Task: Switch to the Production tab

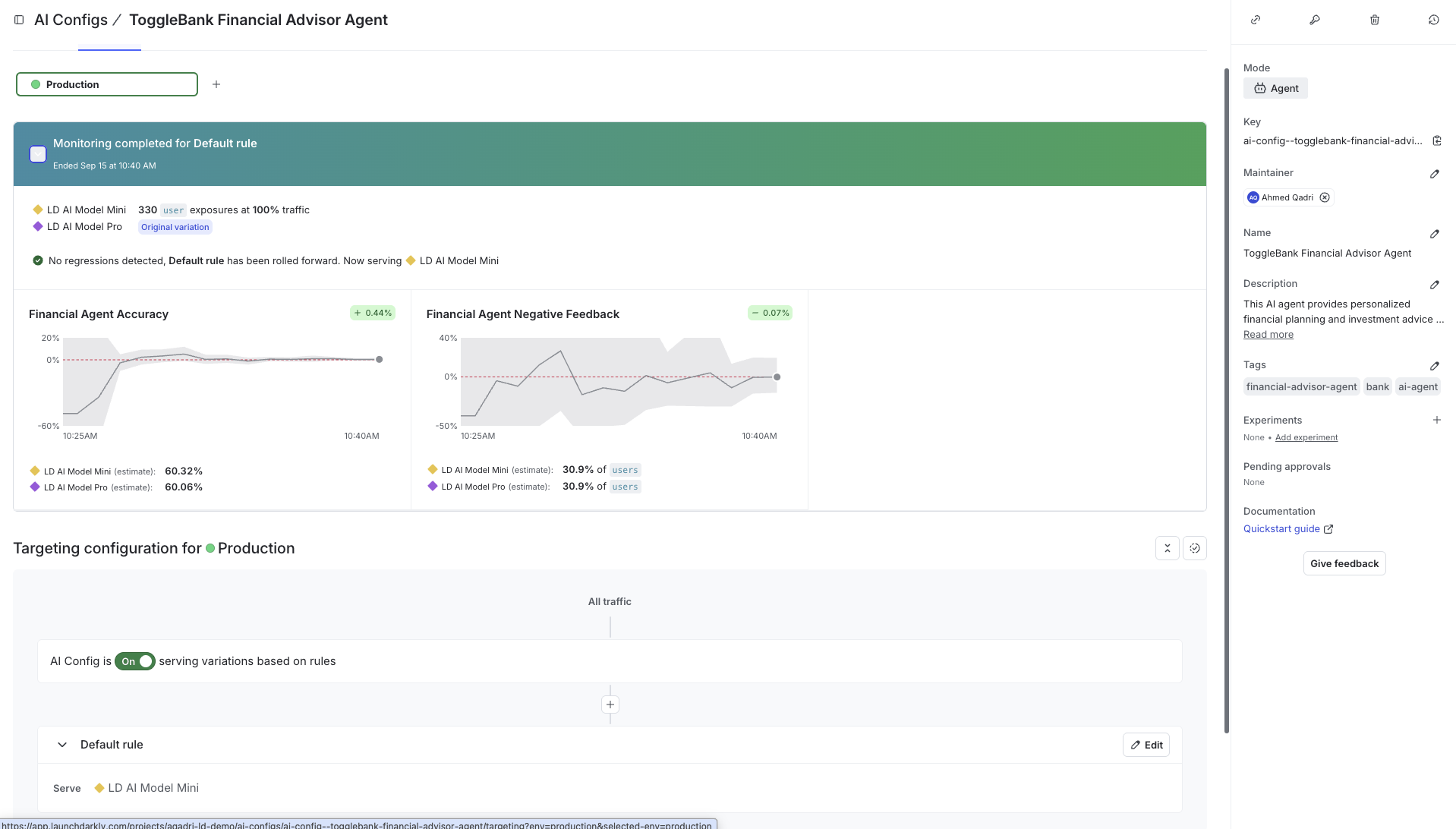Action: click(109, 46)
